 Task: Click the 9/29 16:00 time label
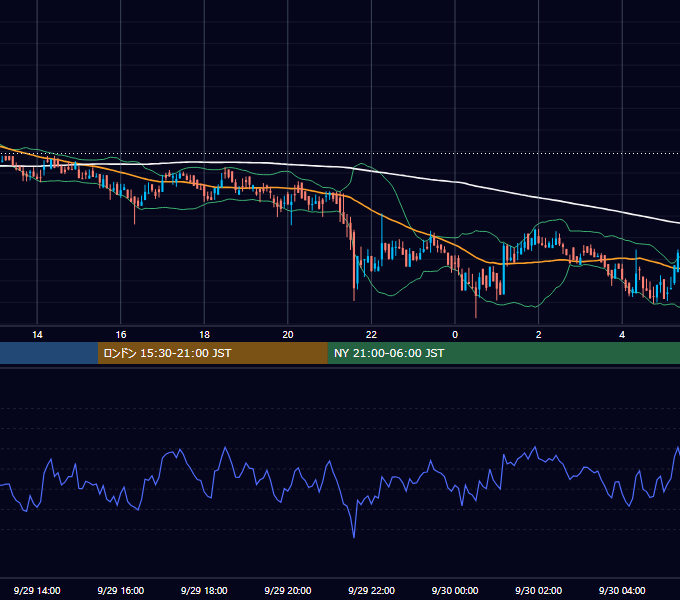[x=121, y=590]
